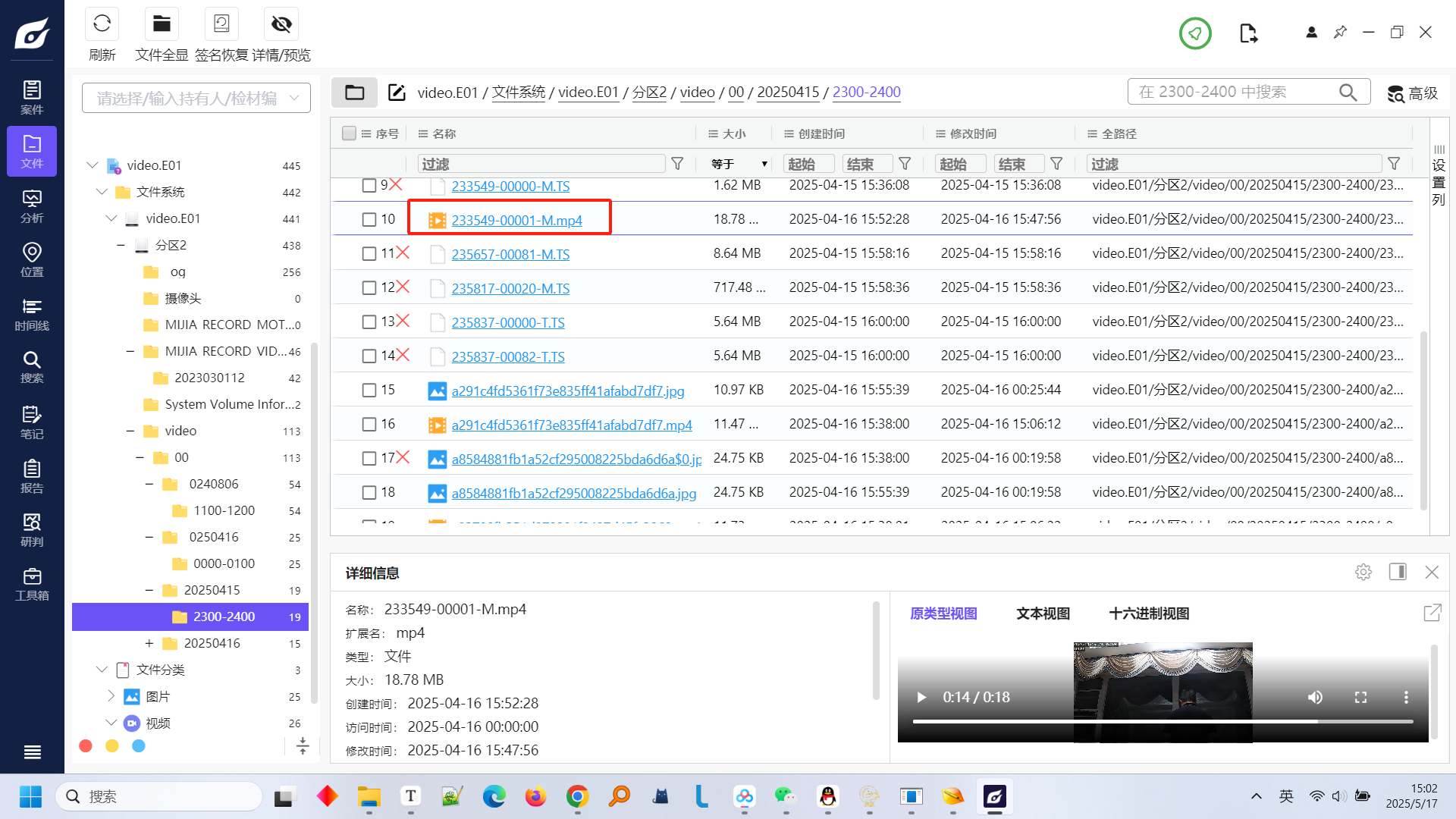Check the box for row 10

coord(369,219)
